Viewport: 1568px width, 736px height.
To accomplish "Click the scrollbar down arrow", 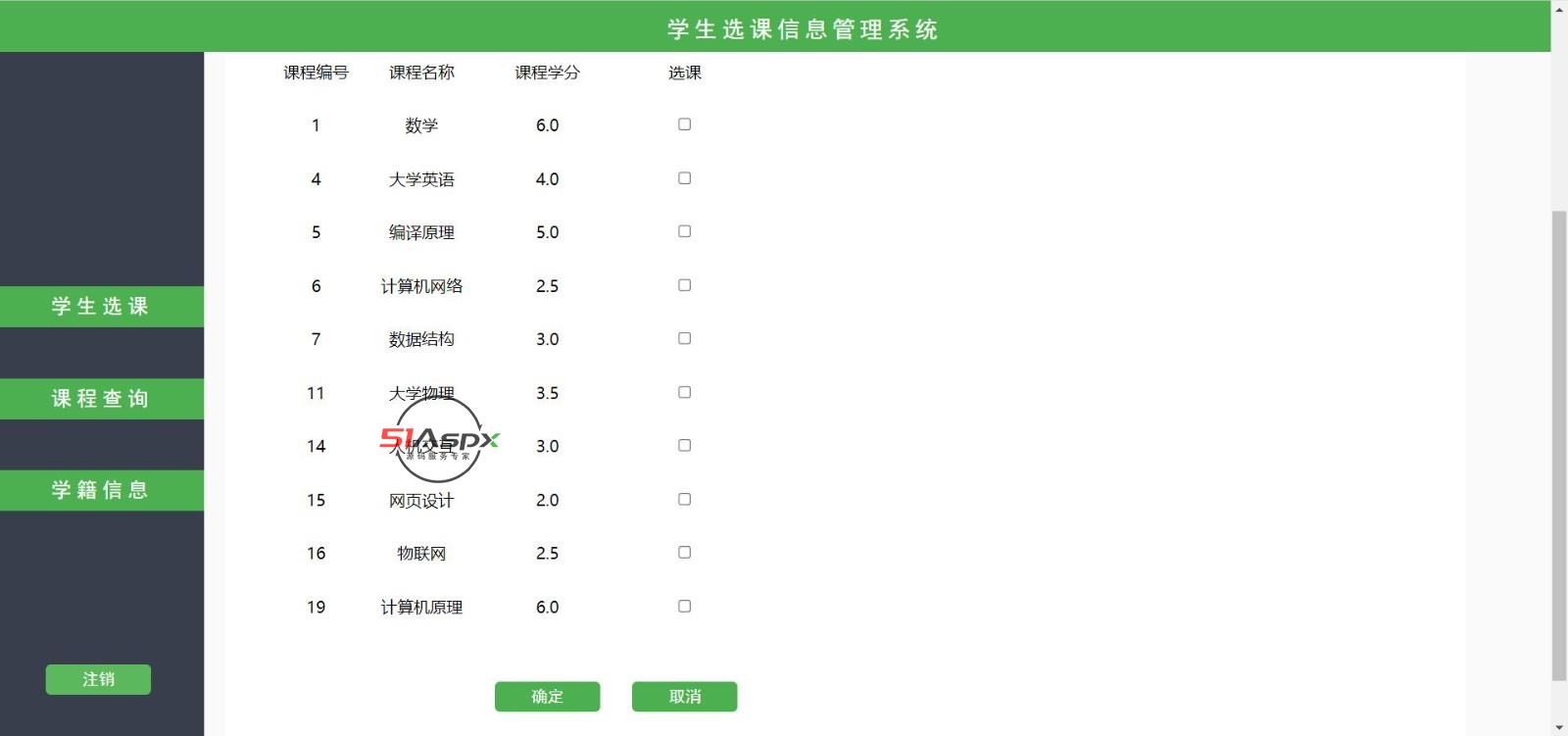I will click(x=1559, y=727).
